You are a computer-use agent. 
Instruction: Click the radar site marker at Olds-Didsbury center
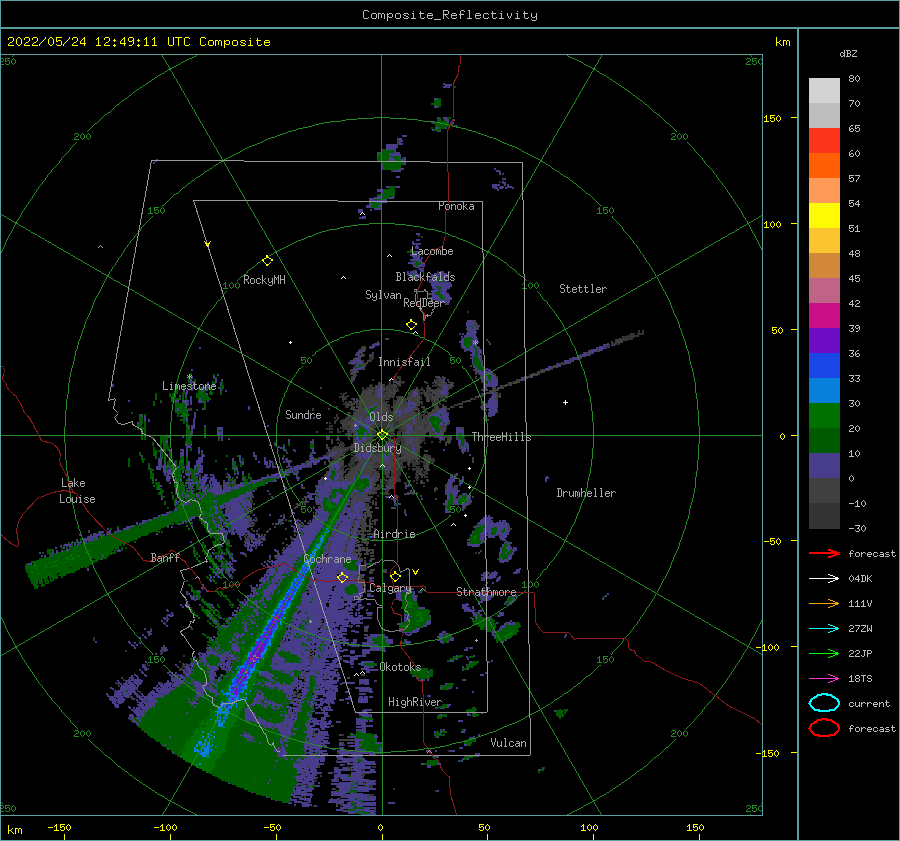coord(382,435)
